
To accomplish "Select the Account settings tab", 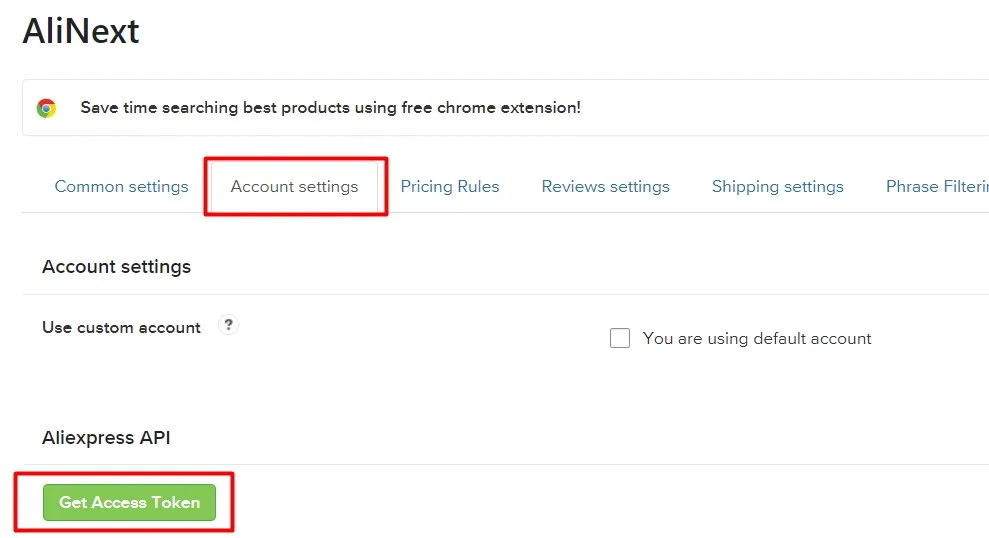I will pyautogui.click(x=294, y=187).
